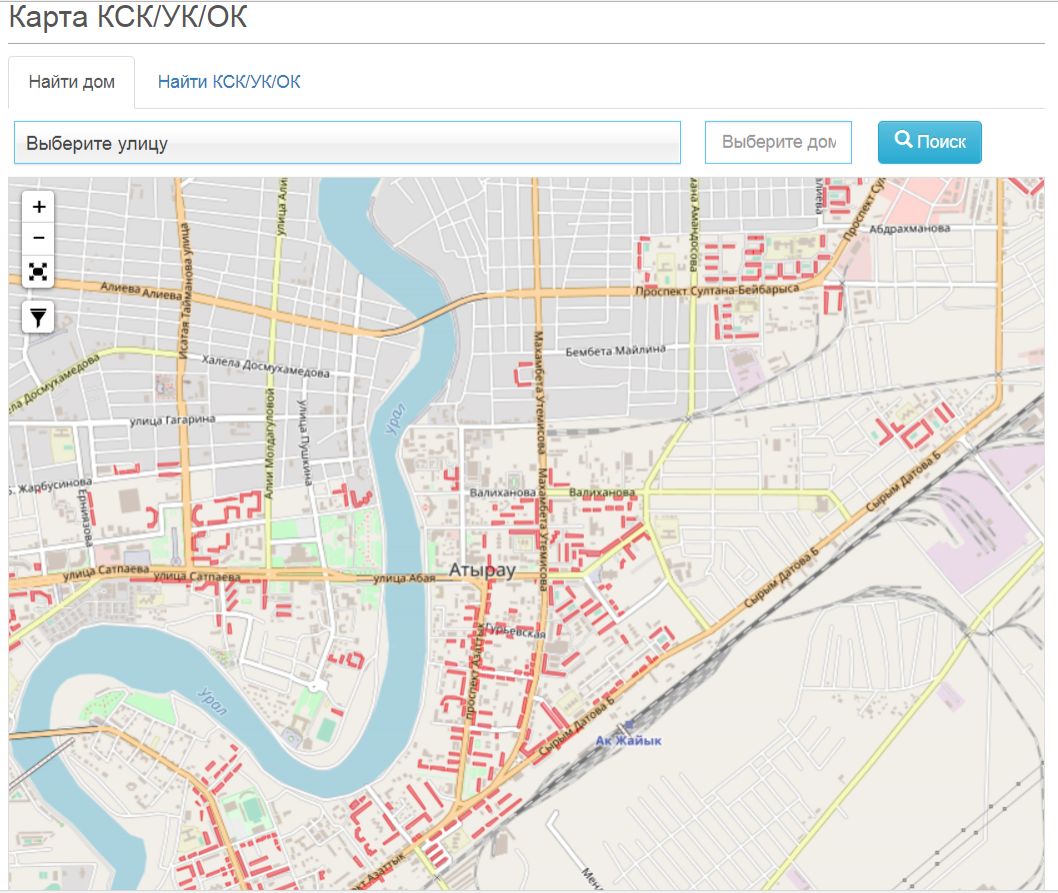
Task: Open the Выберите дом house selector
Action: click(x=778, y=143)
